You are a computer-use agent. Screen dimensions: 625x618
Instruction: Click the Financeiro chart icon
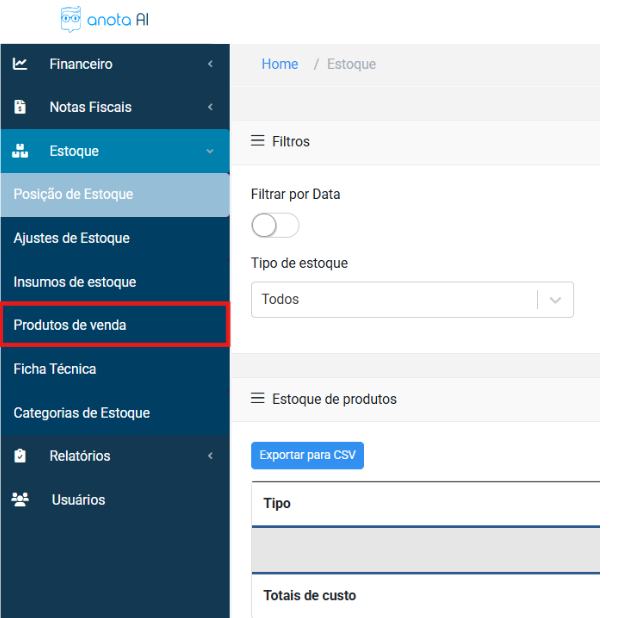[20, 64]
